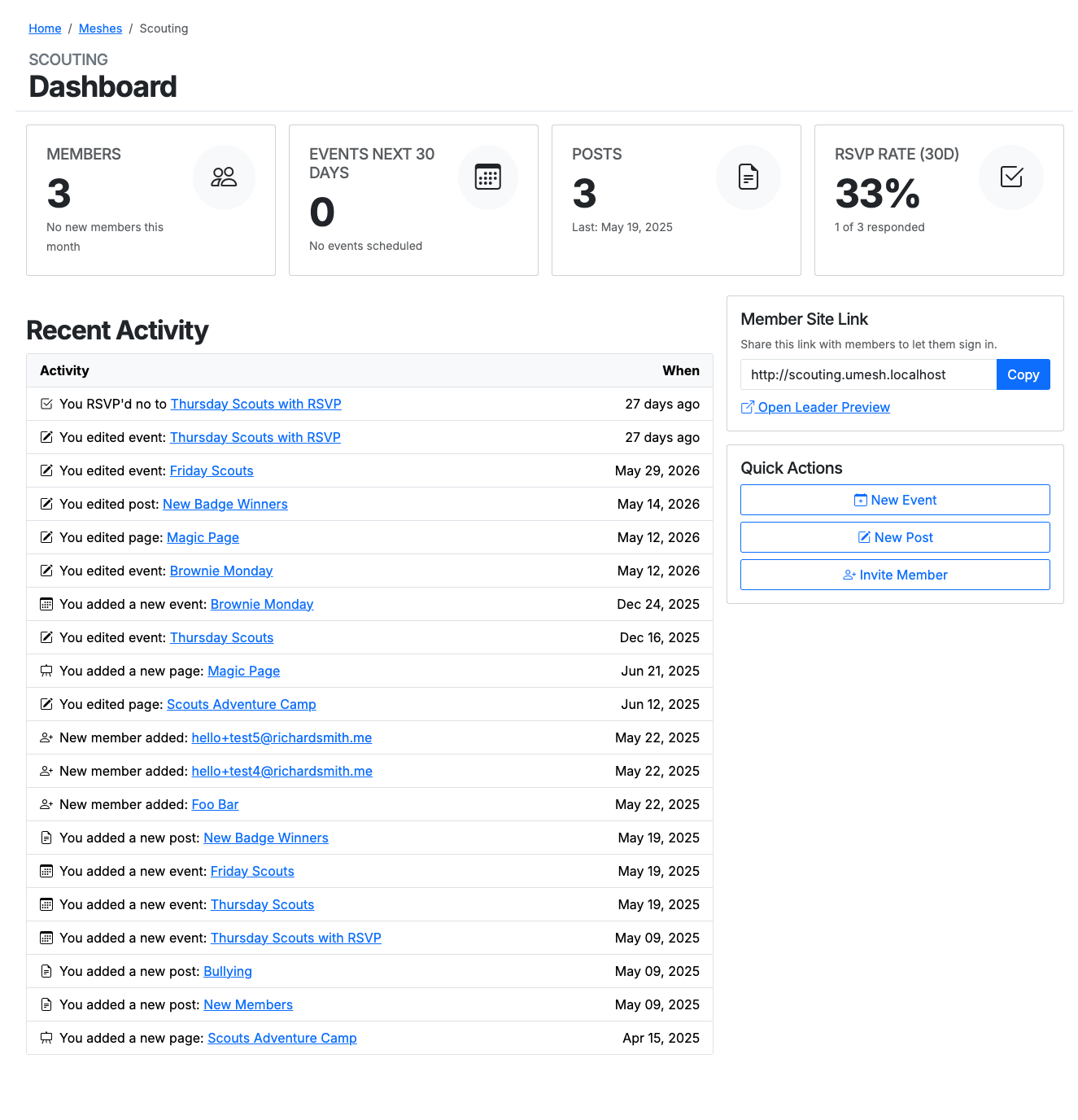
Task: Click post icon in 'added a new post: New Badge Winners' row
Action: click(x=46, y=838)
